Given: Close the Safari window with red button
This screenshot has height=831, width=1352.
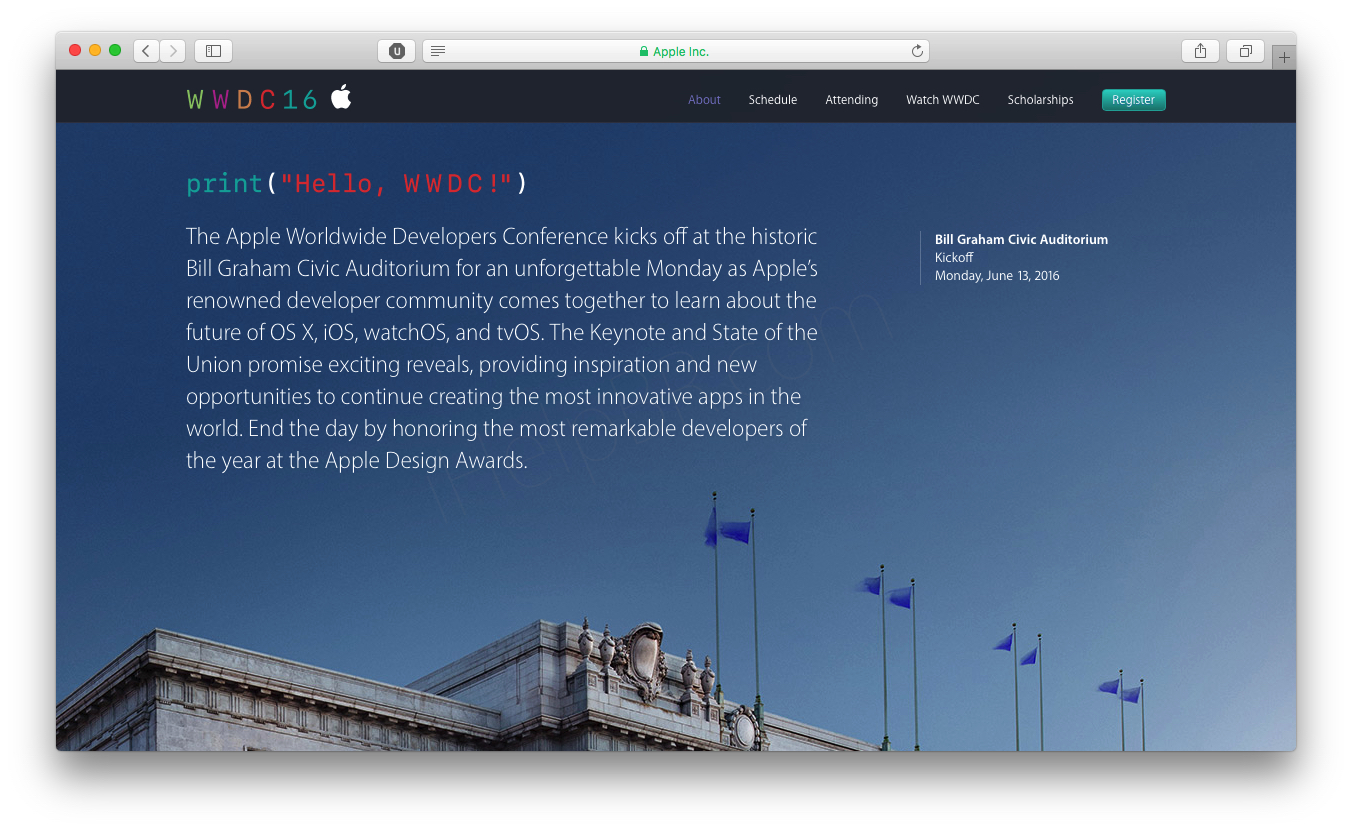Looking at the screenshot, I should point(75,50).
